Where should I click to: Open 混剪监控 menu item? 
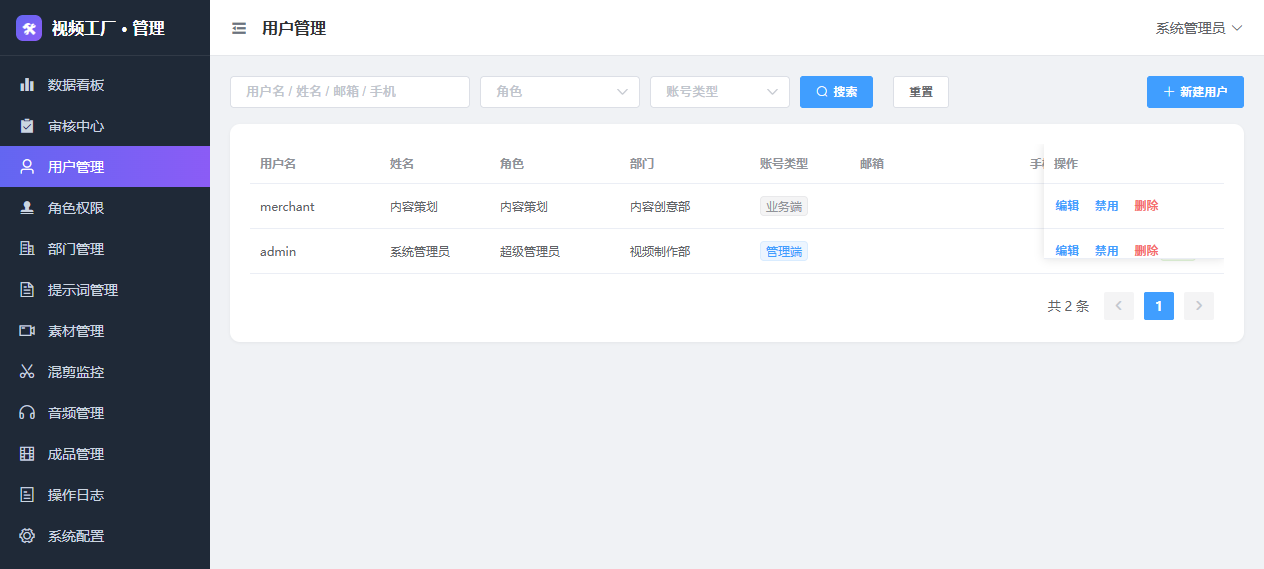105,372
